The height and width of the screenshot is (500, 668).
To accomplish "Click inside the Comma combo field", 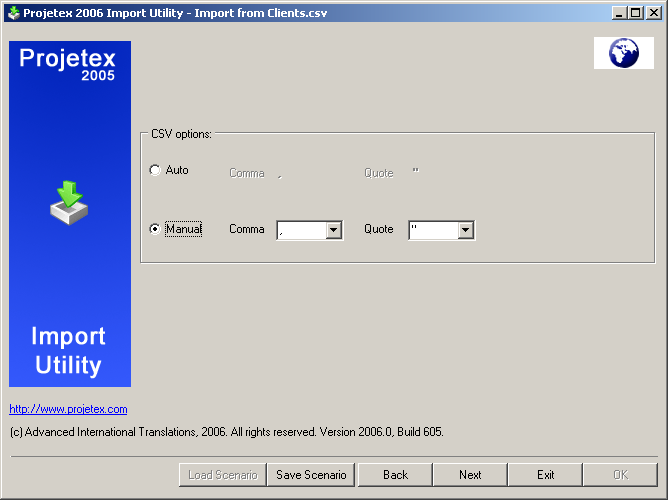I will pyautogui.click(x=302, y=230).
